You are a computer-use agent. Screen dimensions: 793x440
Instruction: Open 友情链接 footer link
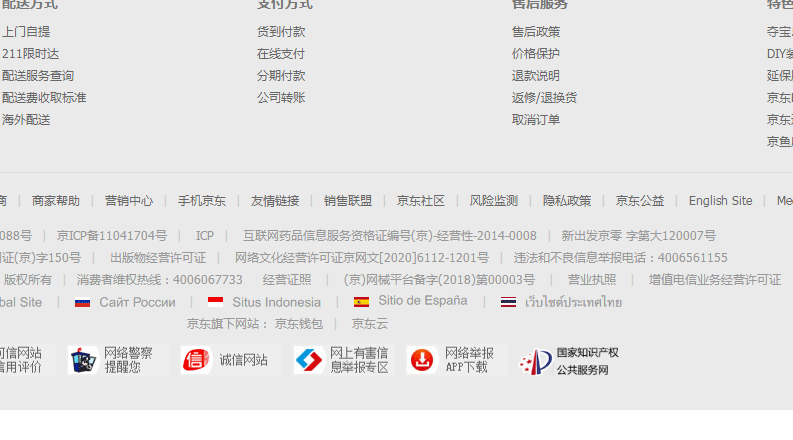point(275,201)
